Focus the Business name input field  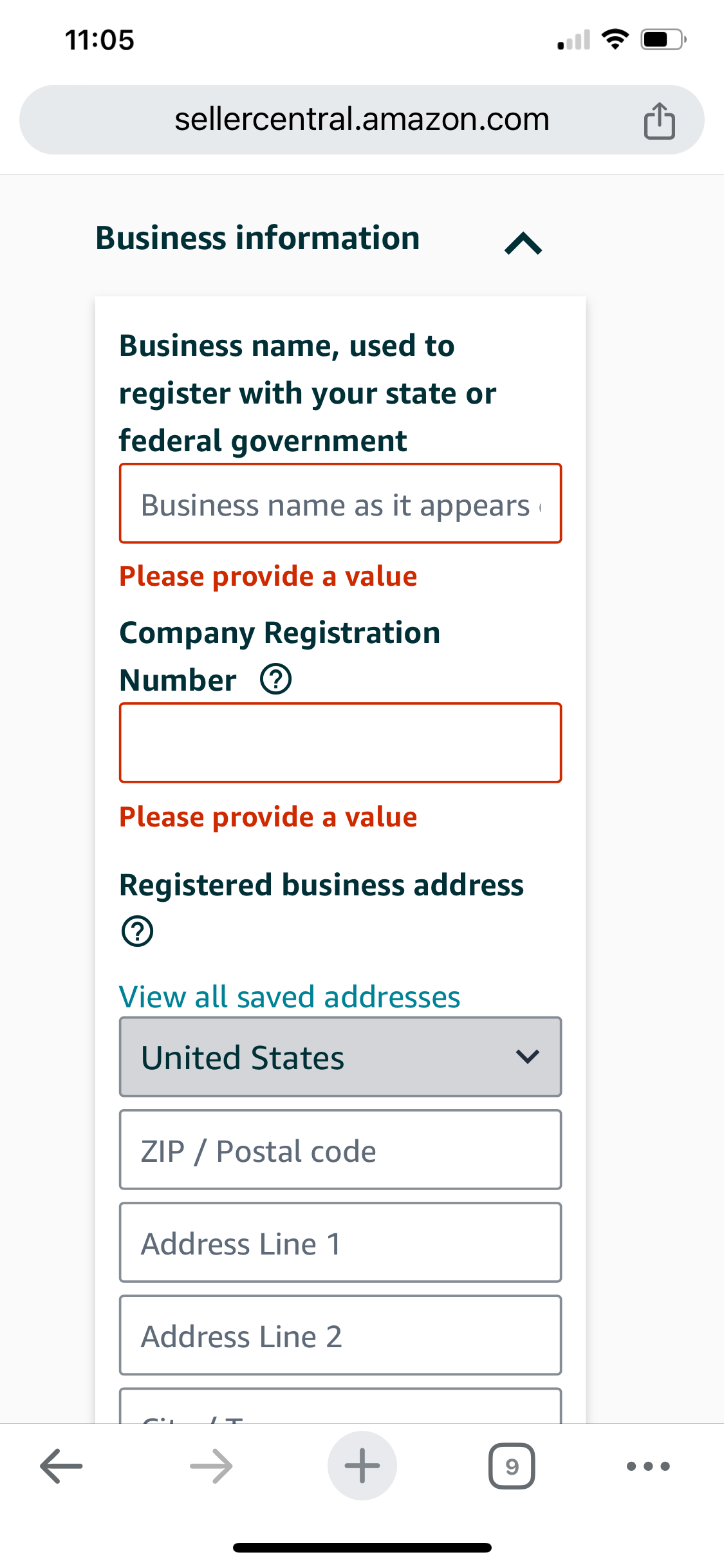tap(340, 503)
